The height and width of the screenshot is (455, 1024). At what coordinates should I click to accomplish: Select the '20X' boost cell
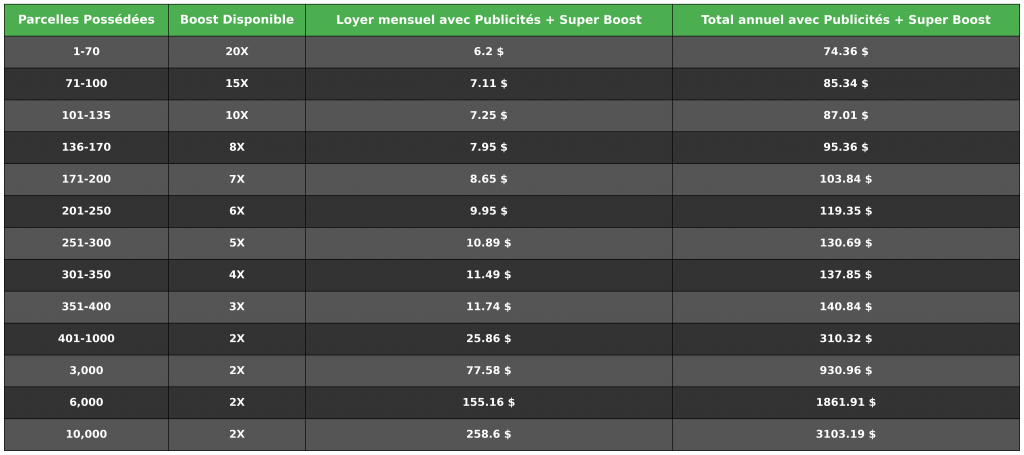point(237,52)
